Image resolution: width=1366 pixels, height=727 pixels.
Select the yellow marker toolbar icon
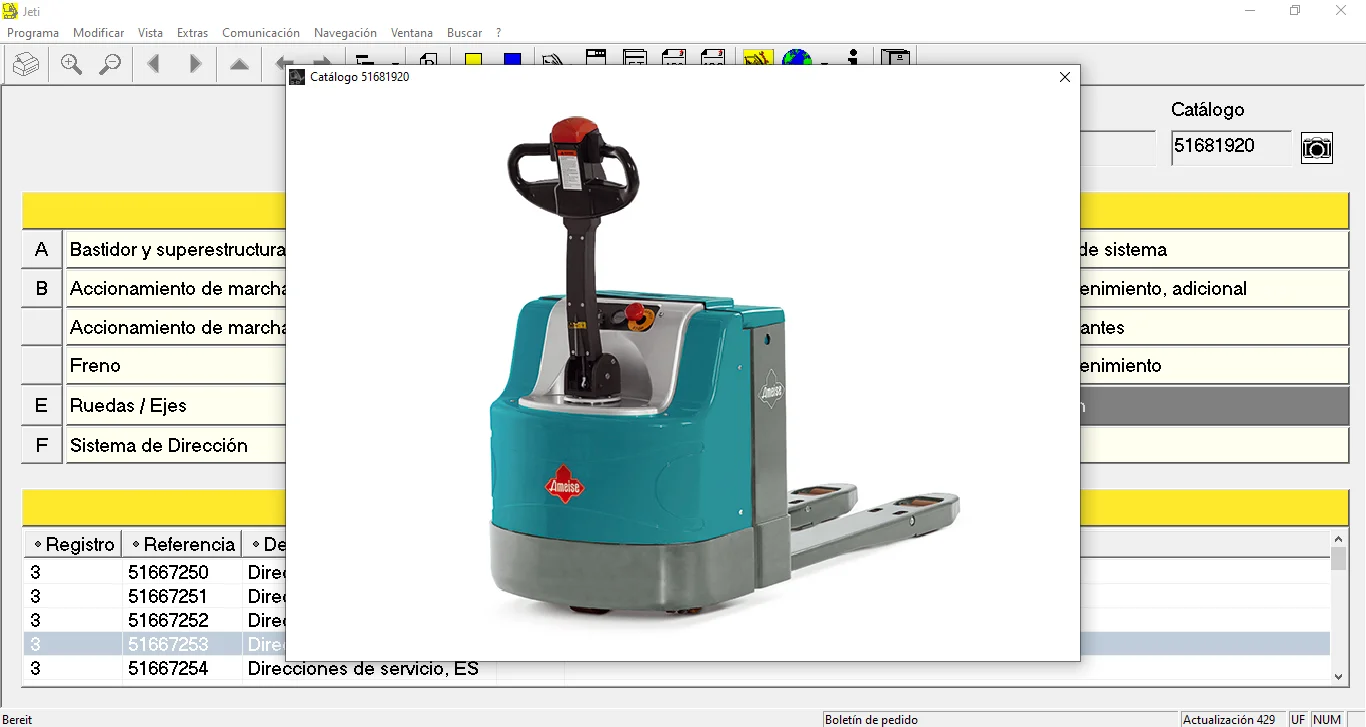point(473,60)
